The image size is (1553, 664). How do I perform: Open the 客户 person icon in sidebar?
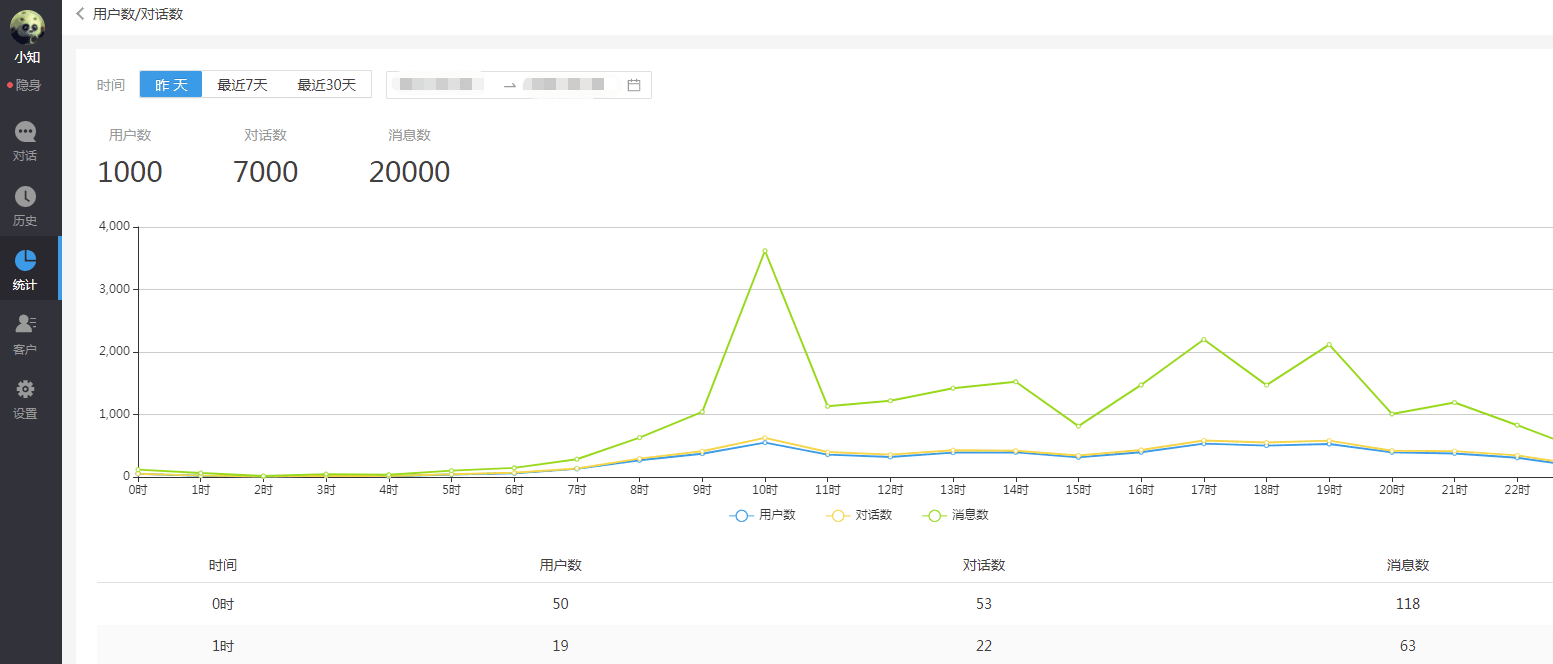(26, 324)
